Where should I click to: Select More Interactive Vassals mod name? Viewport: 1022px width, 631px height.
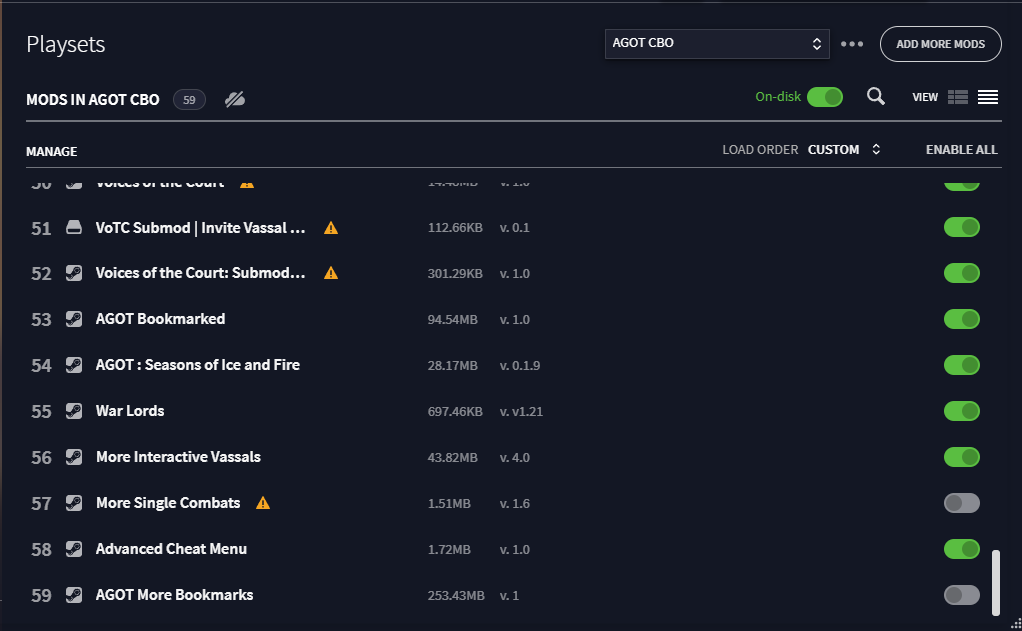coord(178,456)
